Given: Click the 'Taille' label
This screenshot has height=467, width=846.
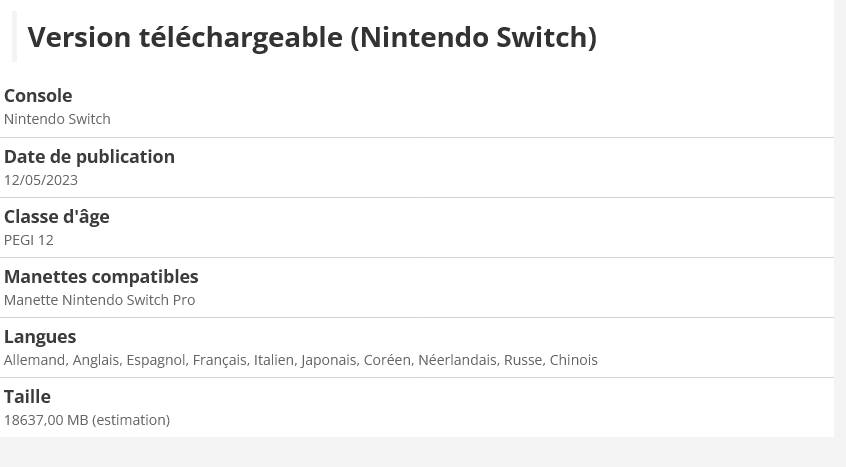Looking at the screenshot, I should (x=27, y=396).
